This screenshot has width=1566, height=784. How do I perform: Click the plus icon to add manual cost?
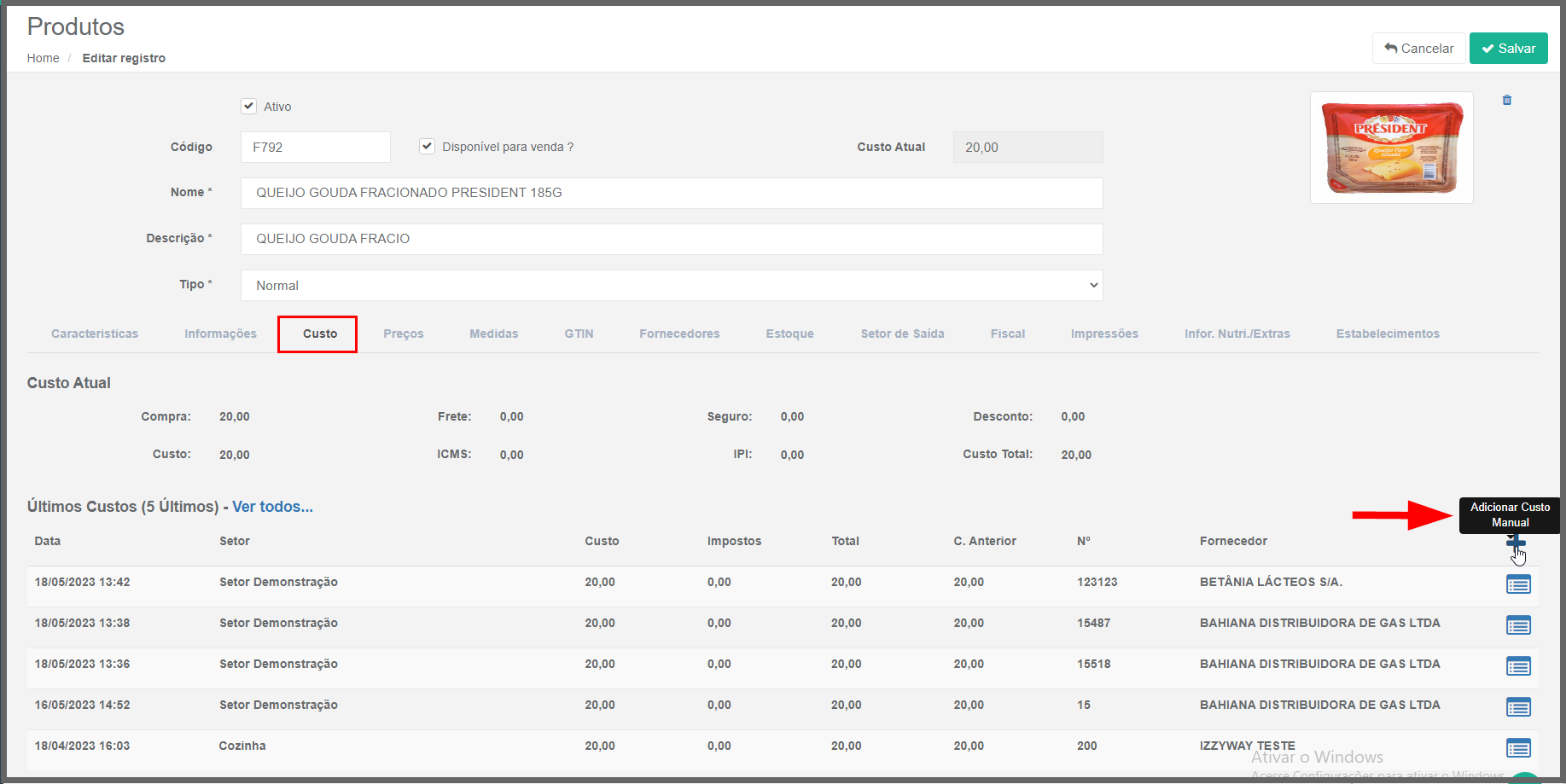[x=1515, y=543]
